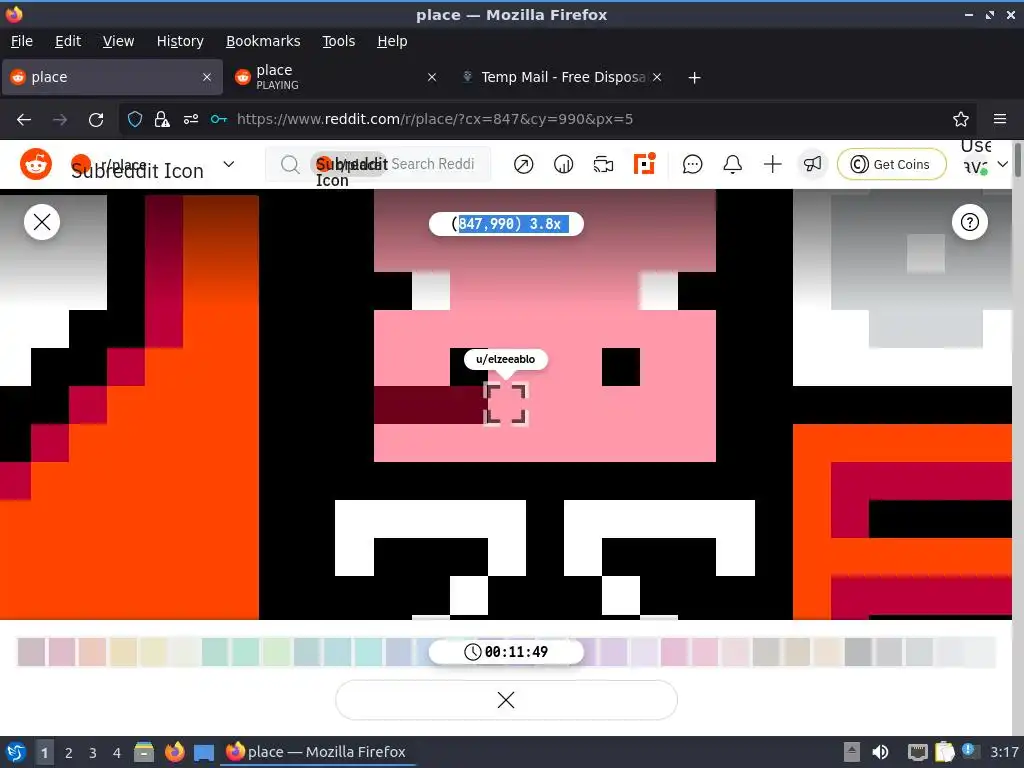
Task: Launch Firefox from taskbar quick-launch icon
Action: 174,752
